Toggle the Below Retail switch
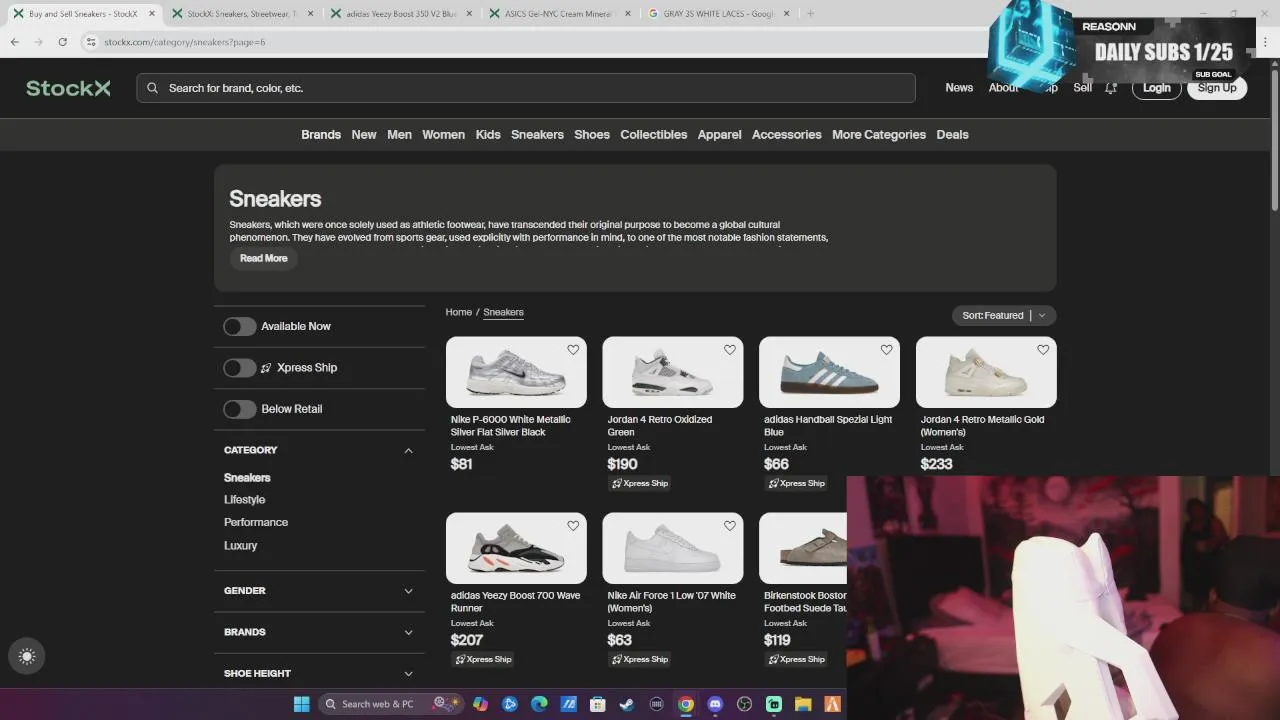This screenshot has height=720, width=1280. pyautogui.click(x=240, y=409)
